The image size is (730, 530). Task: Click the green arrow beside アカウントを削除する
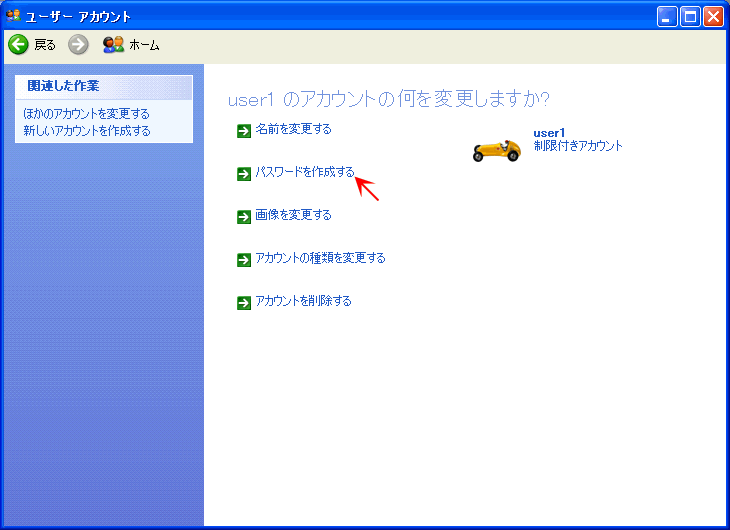[x=244, y=303]
